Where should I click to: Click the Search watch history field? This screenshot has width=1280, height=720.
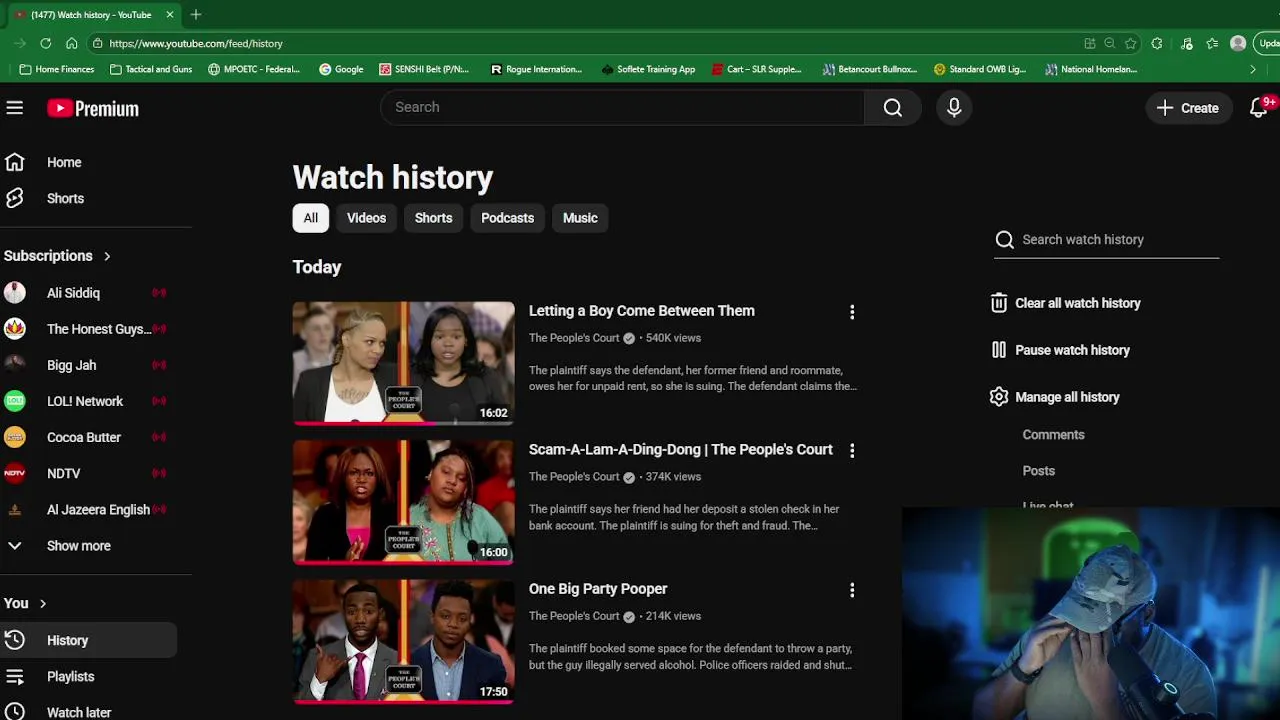coord(1106,240)
